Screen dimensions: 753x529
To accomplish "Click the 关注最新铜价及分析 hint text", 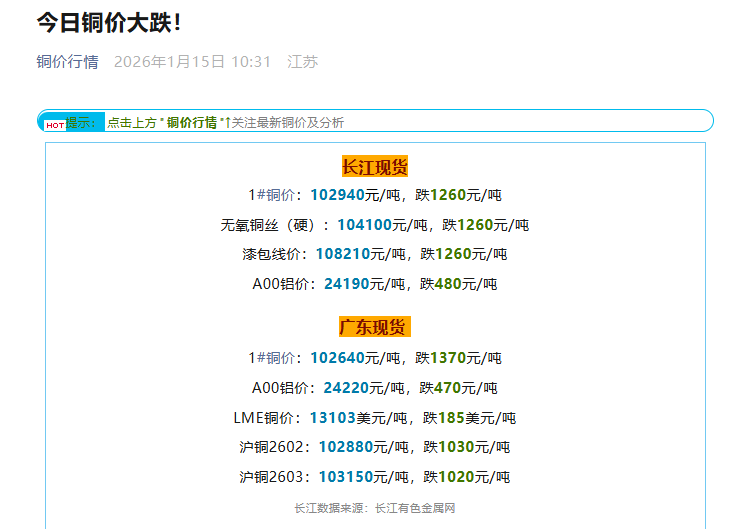I will point(289,122).
